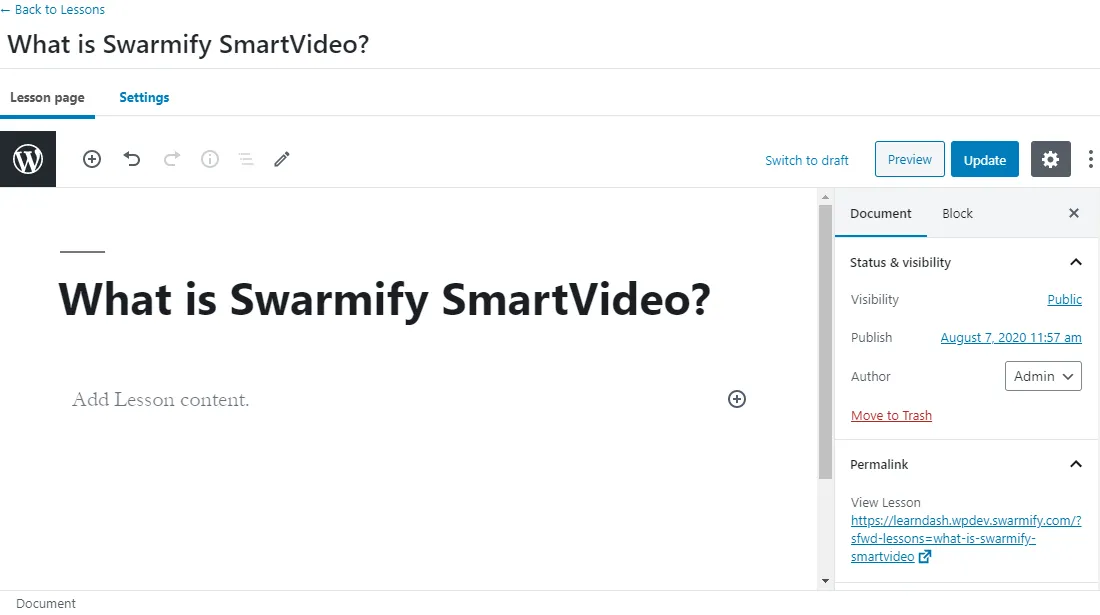Viewport: 1100px width, 615px height.
Task: Toggle the settings gear sidebar
Action: coord(1050,159)
